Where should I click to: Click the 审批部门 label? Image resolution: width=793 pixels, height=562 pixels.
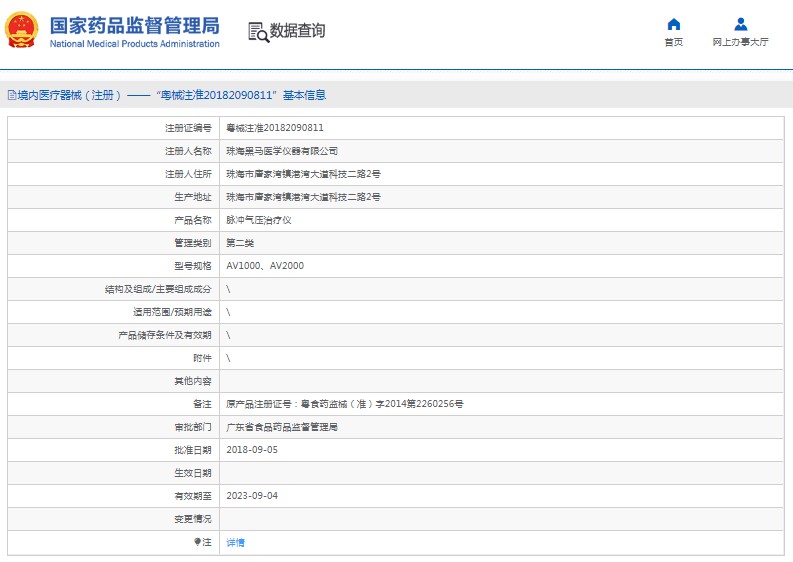[193, 427]
